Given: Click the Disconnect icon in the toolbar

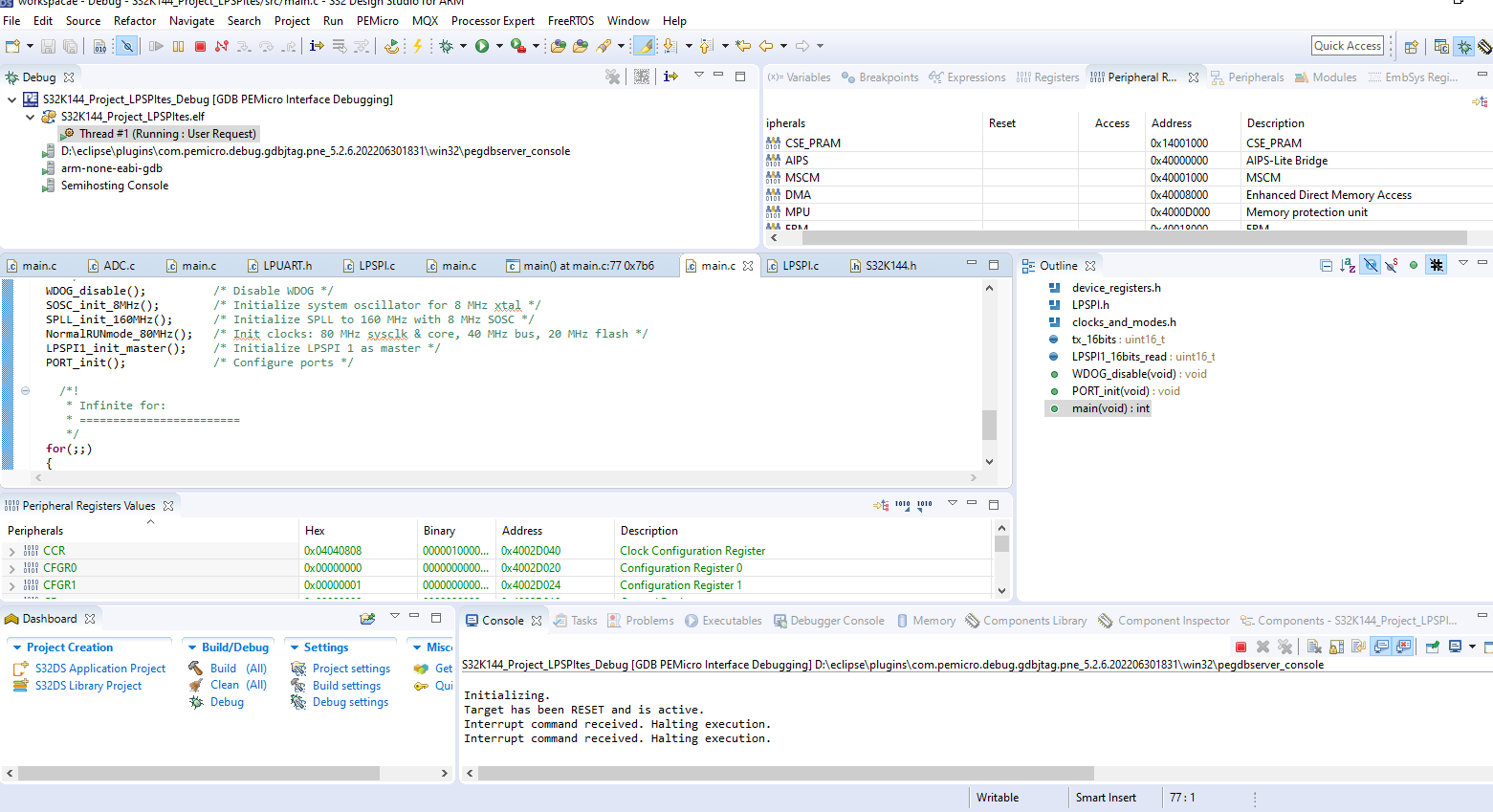Looking at the screenshot, I should click(x=222, y=46).
